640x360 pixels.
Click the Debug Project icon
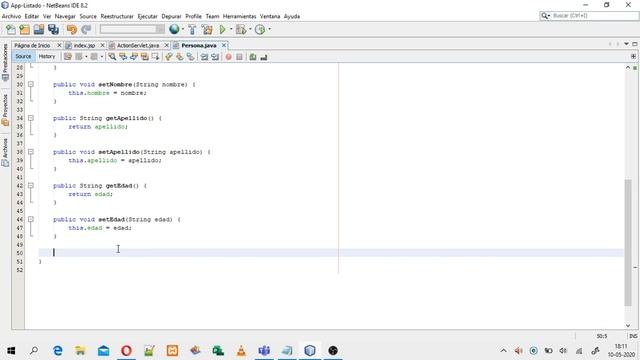241,29
